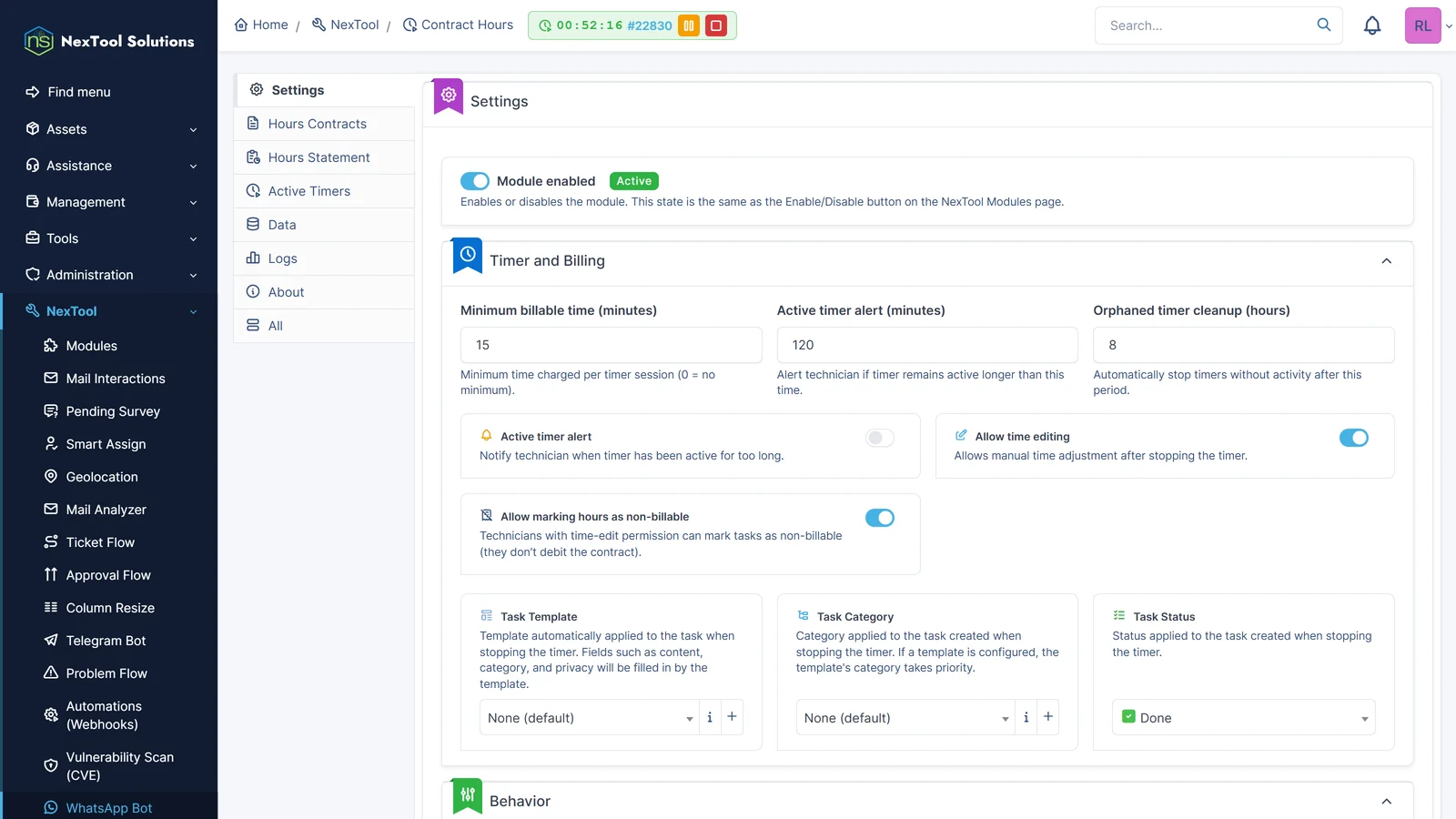Expand the Administration sidebar menu

tap(109, 275)
